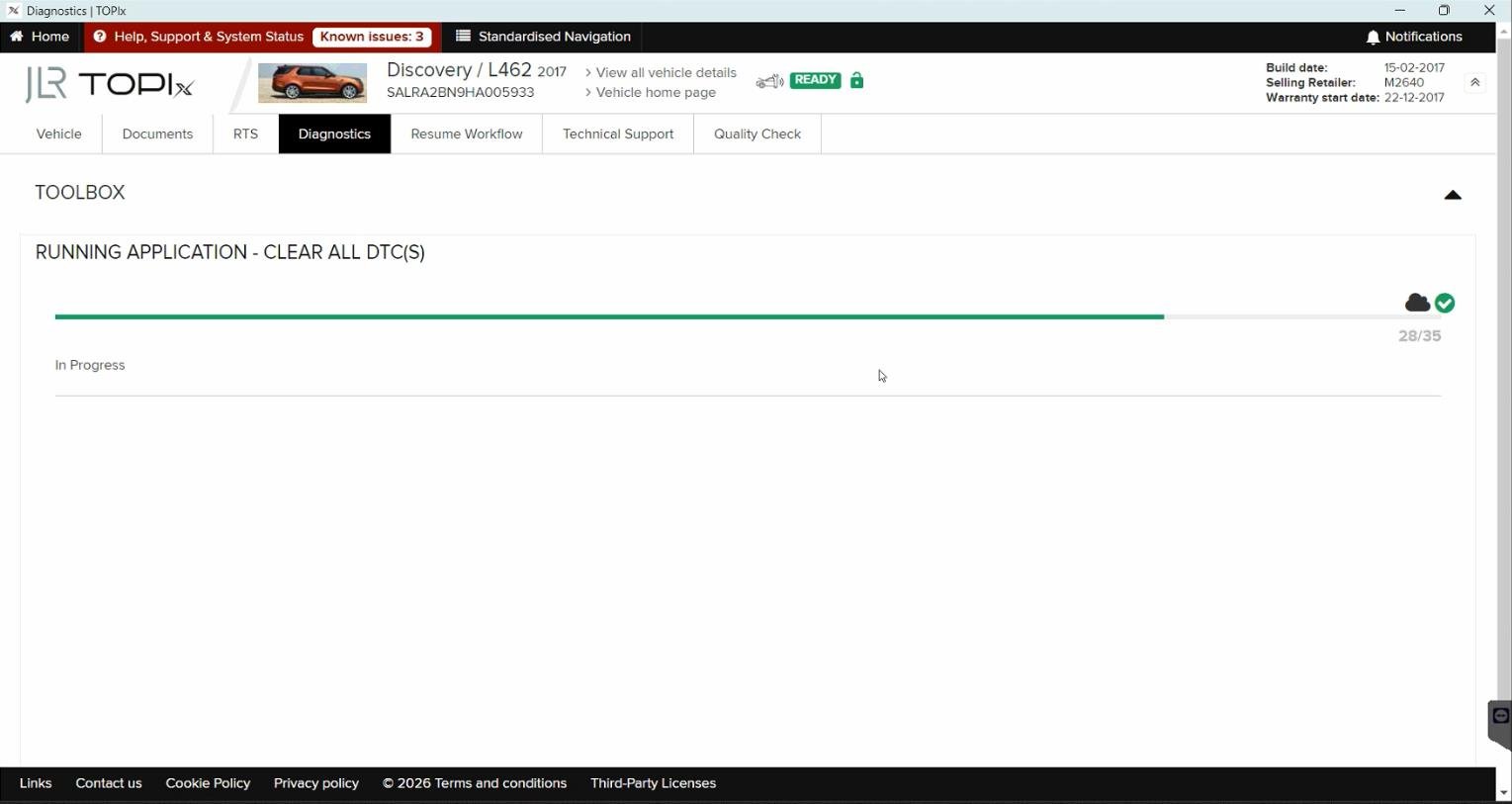The width and height of the screenshot is (1512, 804).
Task: Click the 28/35 progress counter
Action: [x=1419, y=336]
